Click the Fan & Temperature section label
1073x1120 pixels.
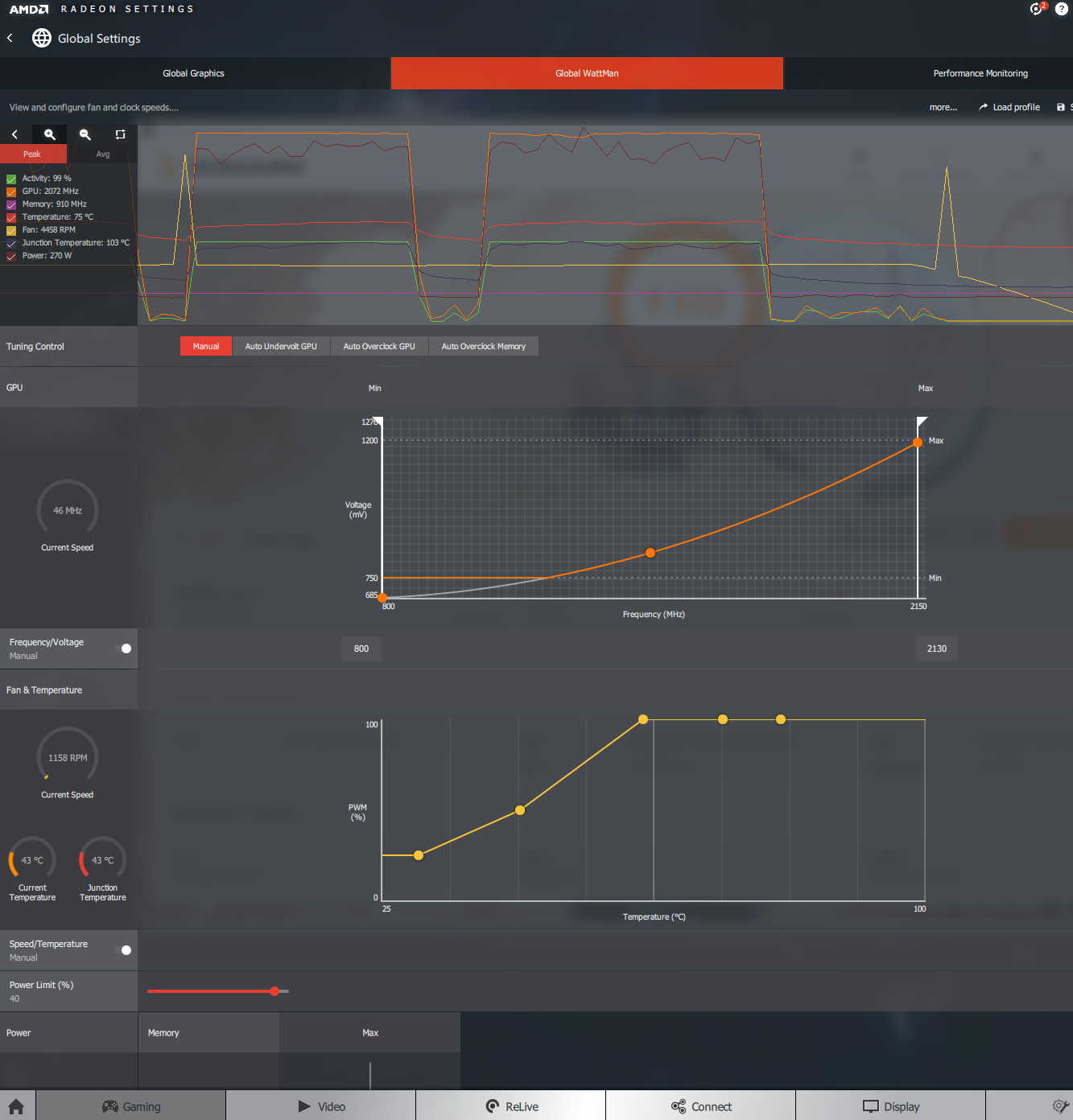pyautogui.click(x=44, y=690)
